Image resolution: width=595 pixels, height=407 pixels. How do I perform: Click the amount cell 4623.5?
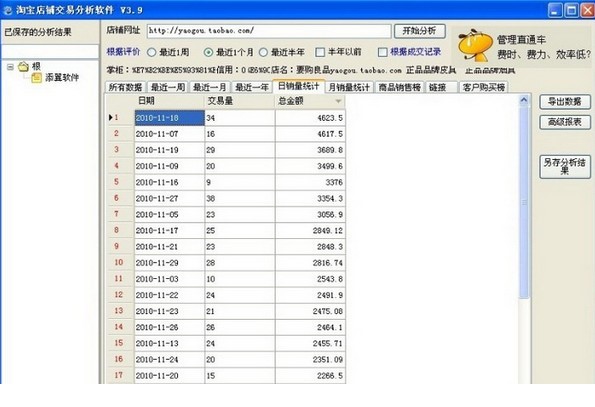click(310, 118)
